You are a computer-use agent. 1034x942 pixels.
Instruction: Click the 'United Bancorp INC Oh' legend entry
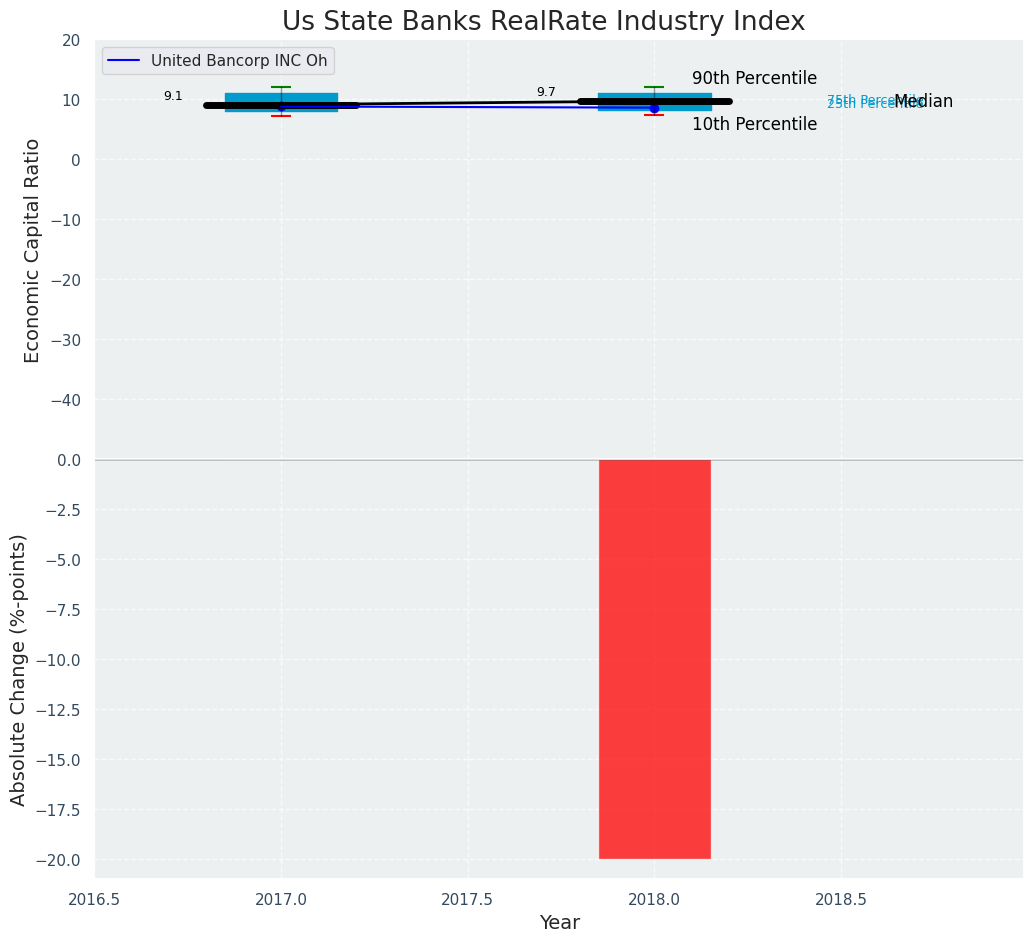[x=239, y=61]
